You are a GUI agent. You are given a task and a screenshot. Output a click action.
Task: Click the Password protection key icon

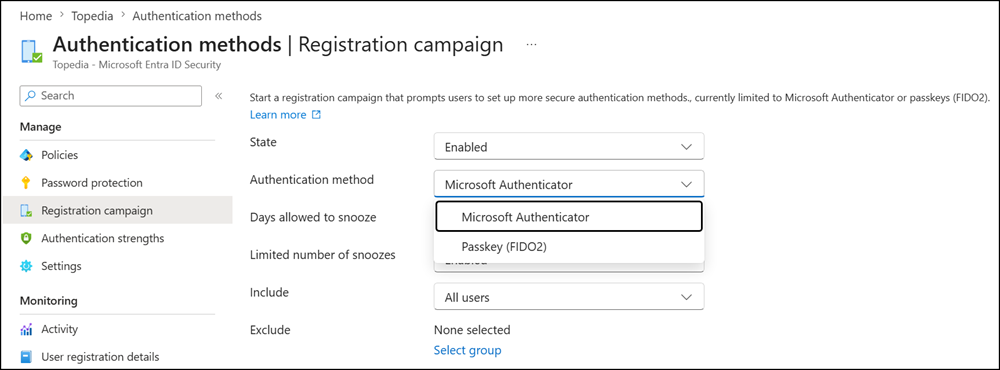[x=26, y=183]
